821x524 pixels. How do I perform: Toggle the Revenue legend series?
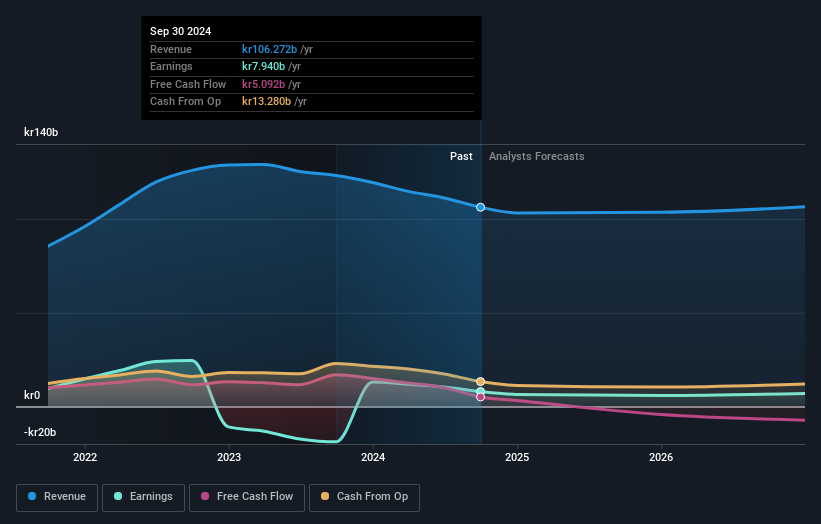[57, 497]
